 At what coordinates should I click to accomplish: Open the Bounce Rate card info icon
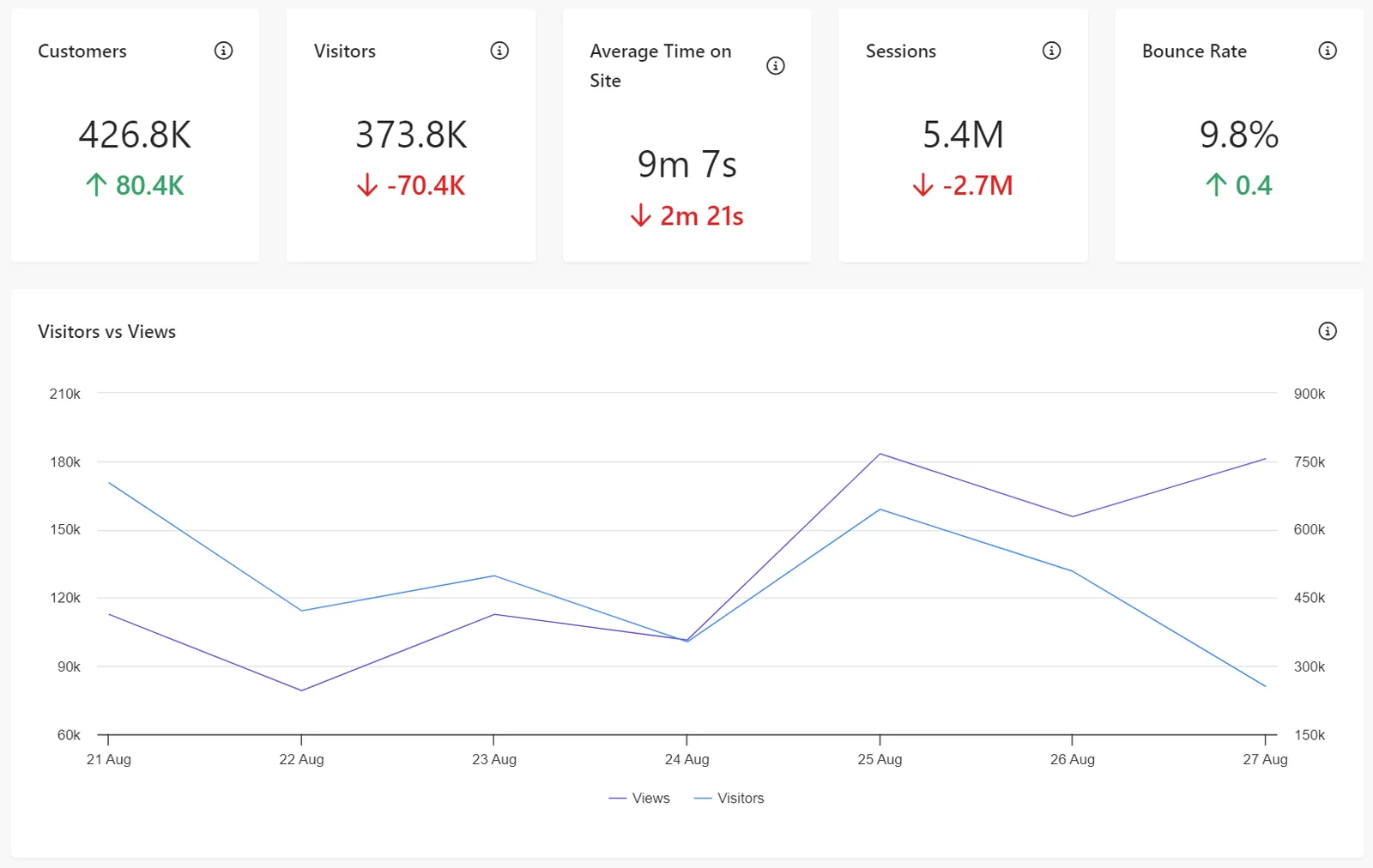click(1328, 51)
